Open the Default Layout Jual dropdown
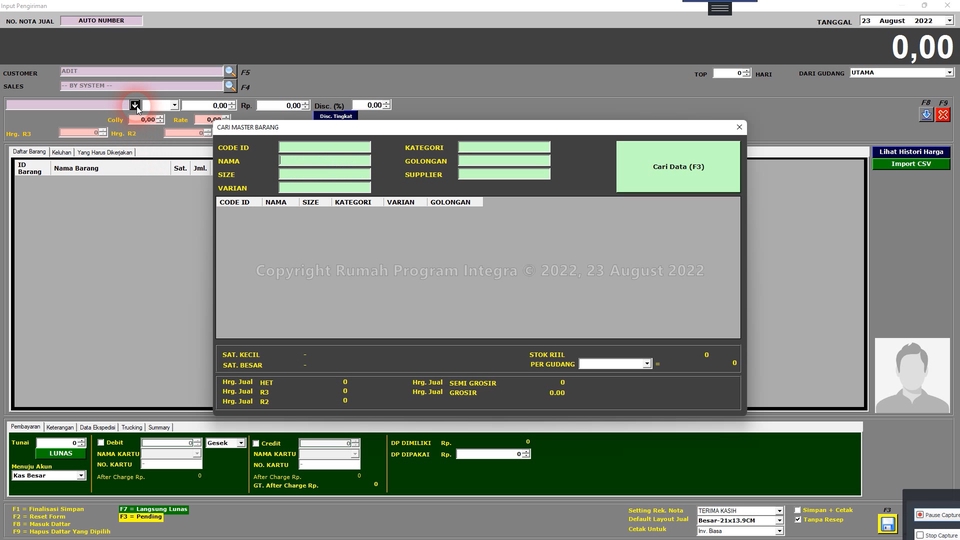Viewport: 960px width, 540px height. coord(779,520)
